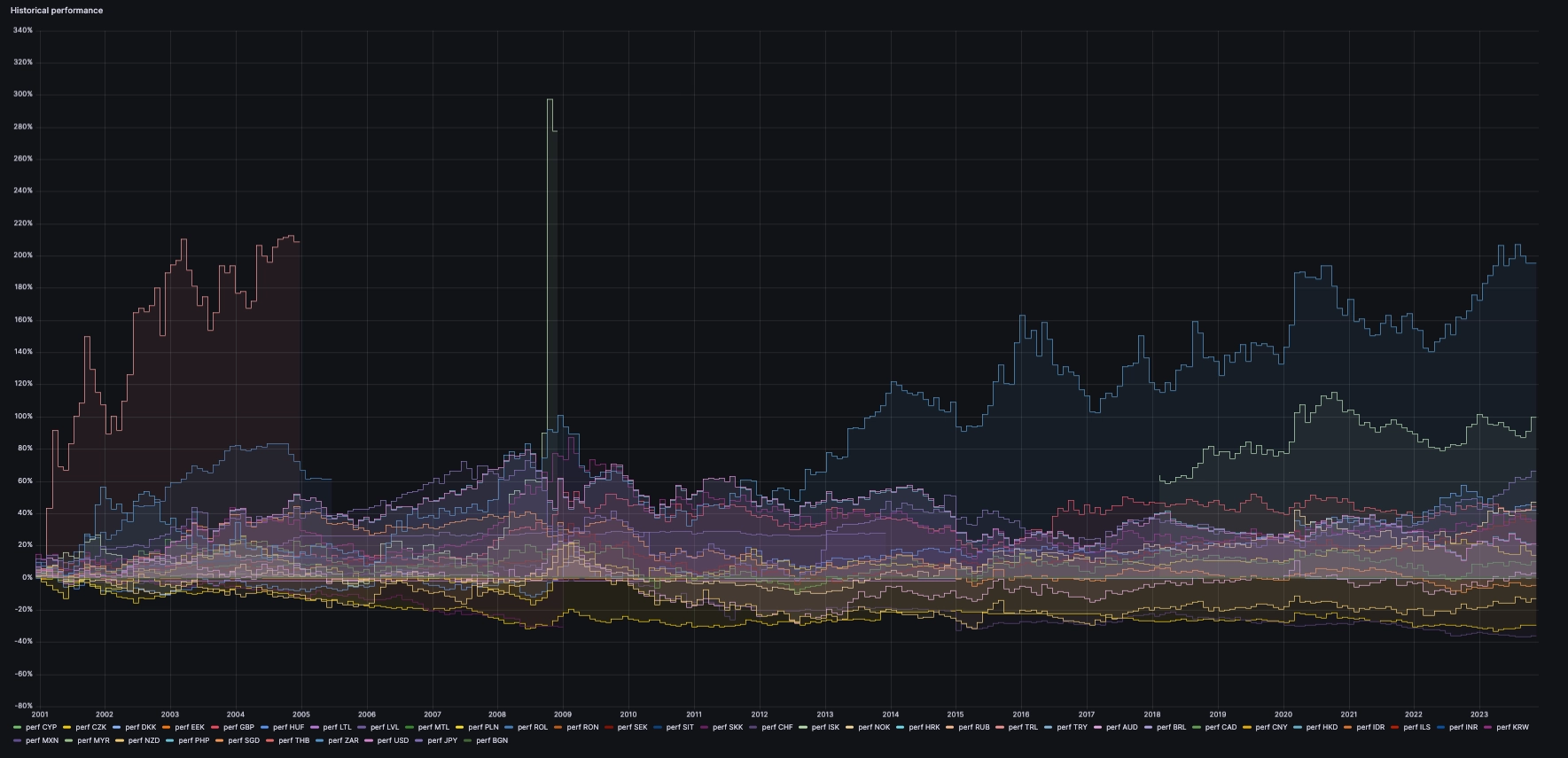Select 'perf HKD' in the legend

point(1322,727)
